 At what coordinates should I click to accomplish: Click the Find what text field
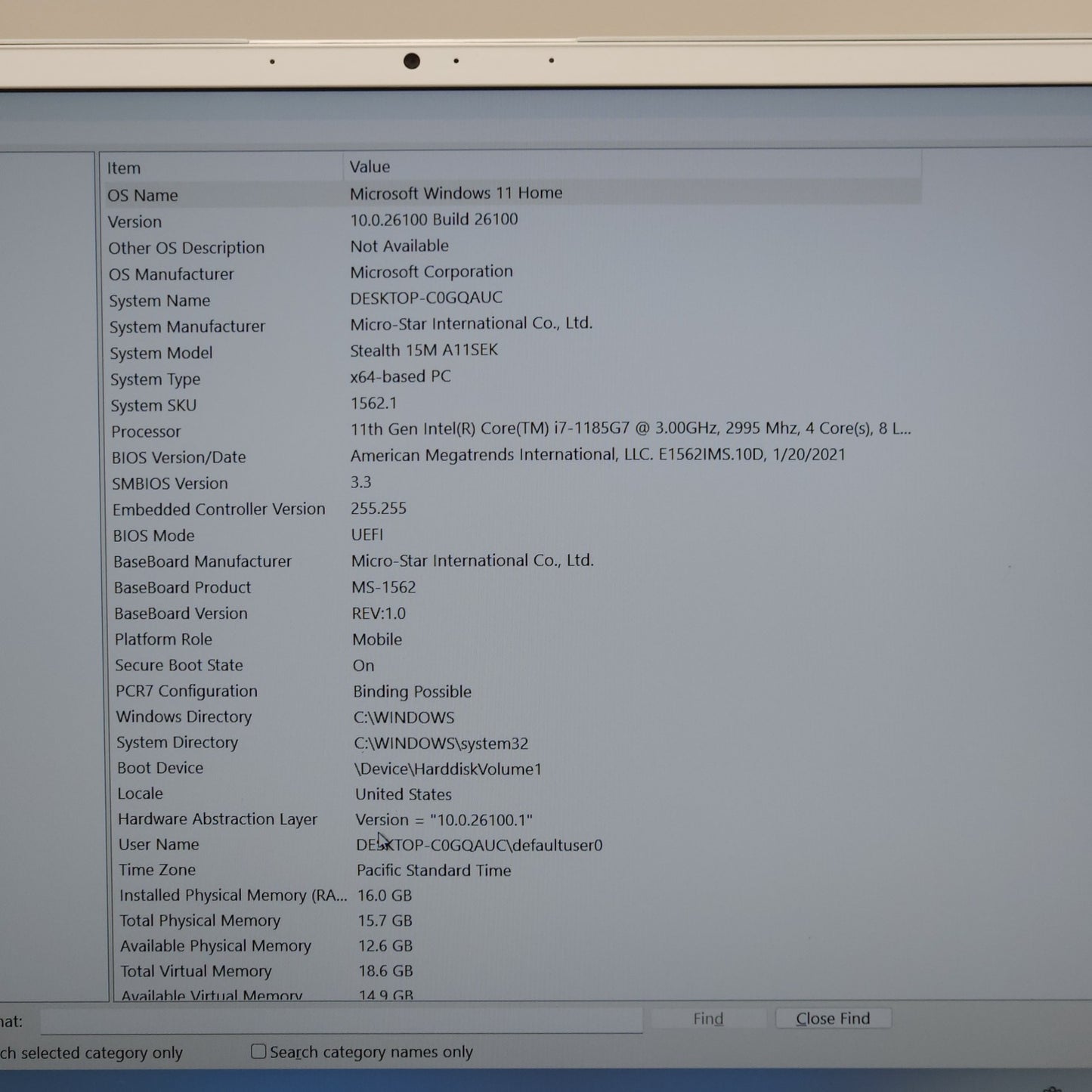click(x=341, y=1020)
